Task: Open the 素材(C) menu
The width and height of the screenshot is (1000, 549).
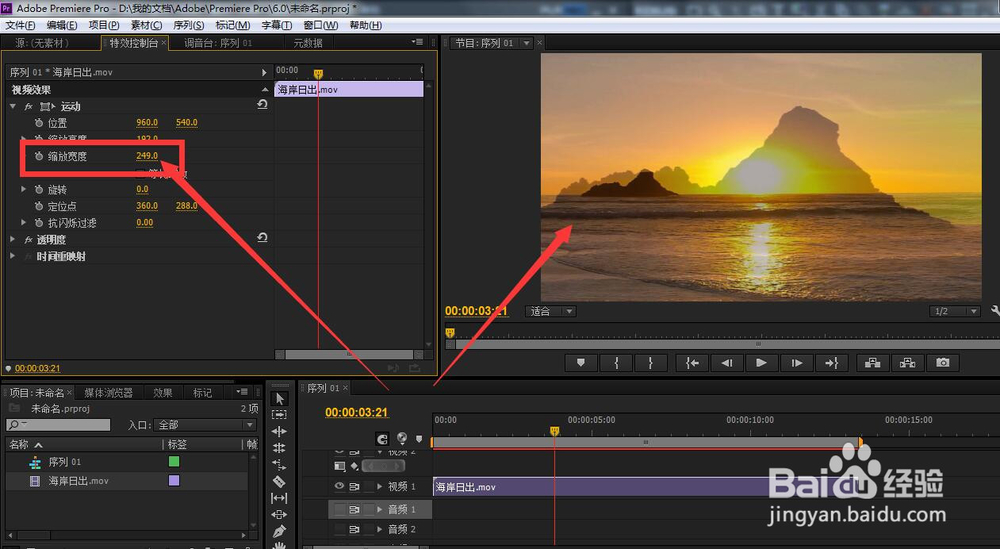Action: click(x=146, y=25)
